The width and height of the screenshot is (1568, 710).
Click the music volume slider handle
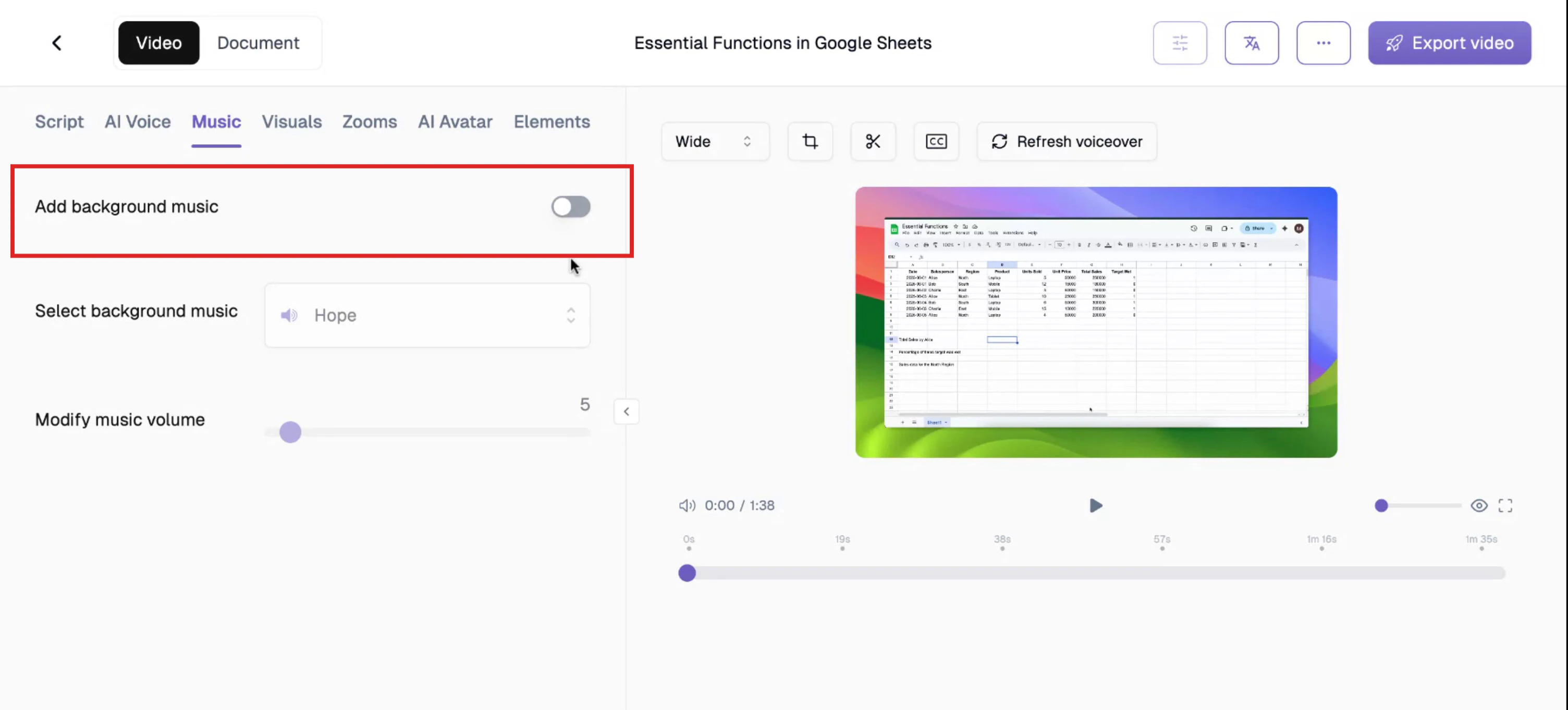point(290,432)
